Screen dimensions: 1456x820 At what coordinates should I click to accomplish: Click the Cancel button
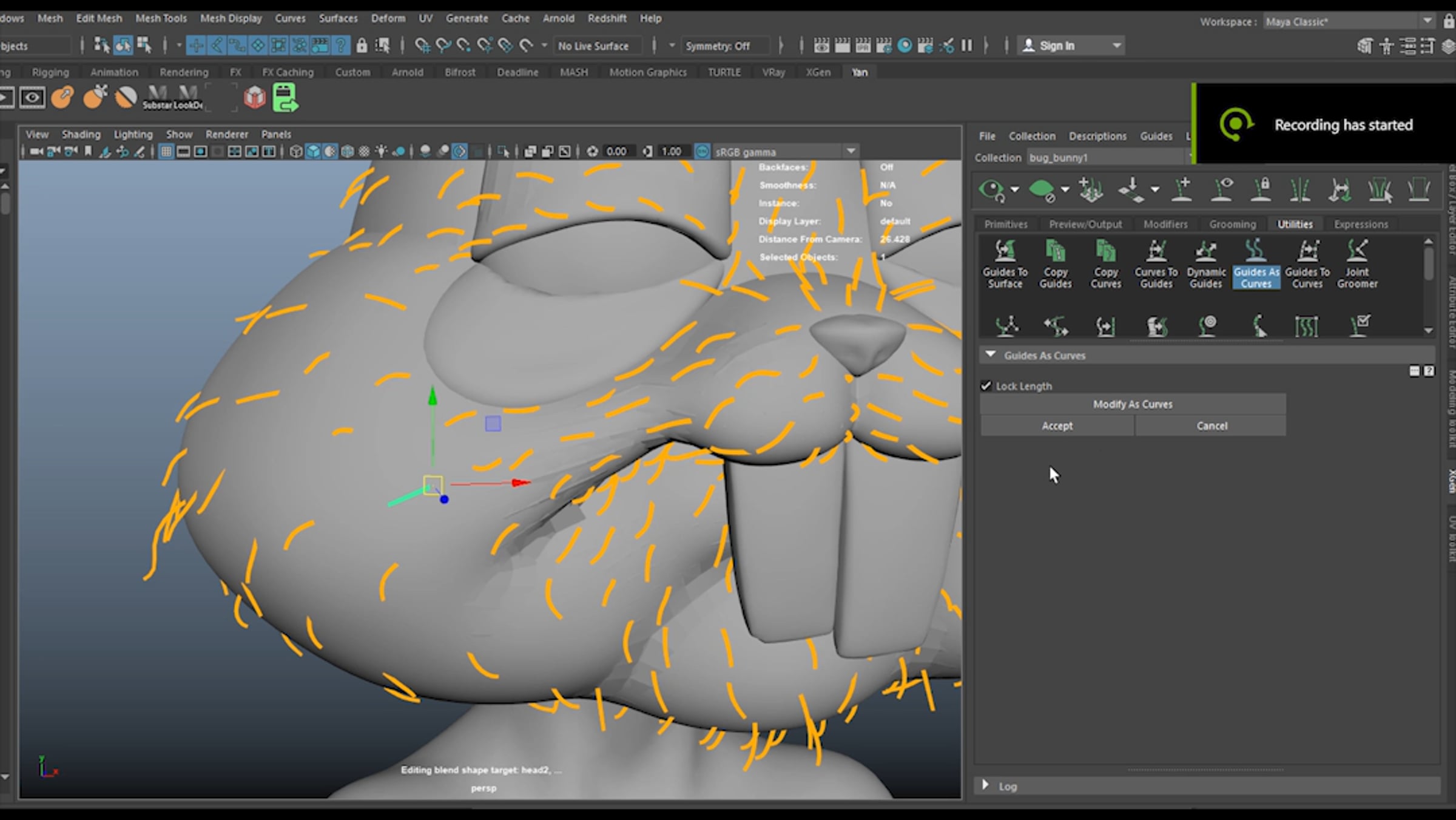(x=1211, y=425)
